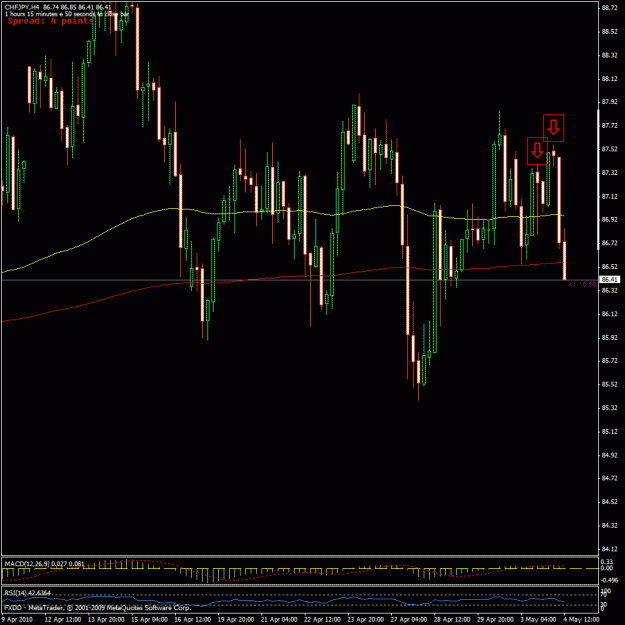Click the -0.496 MACD scale value

tap(610, 580)
